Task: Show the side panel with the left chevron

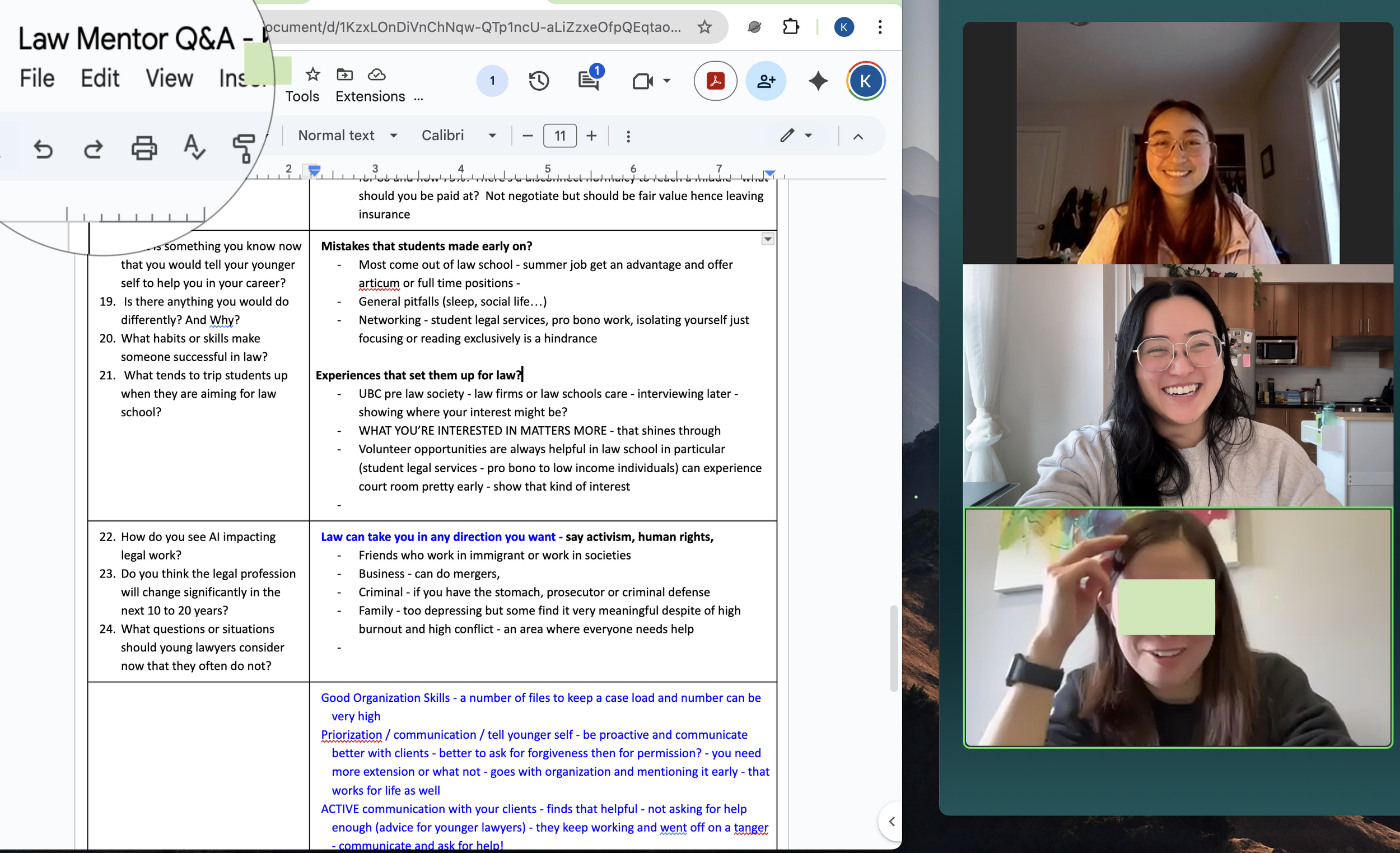Action: (891, 822)
